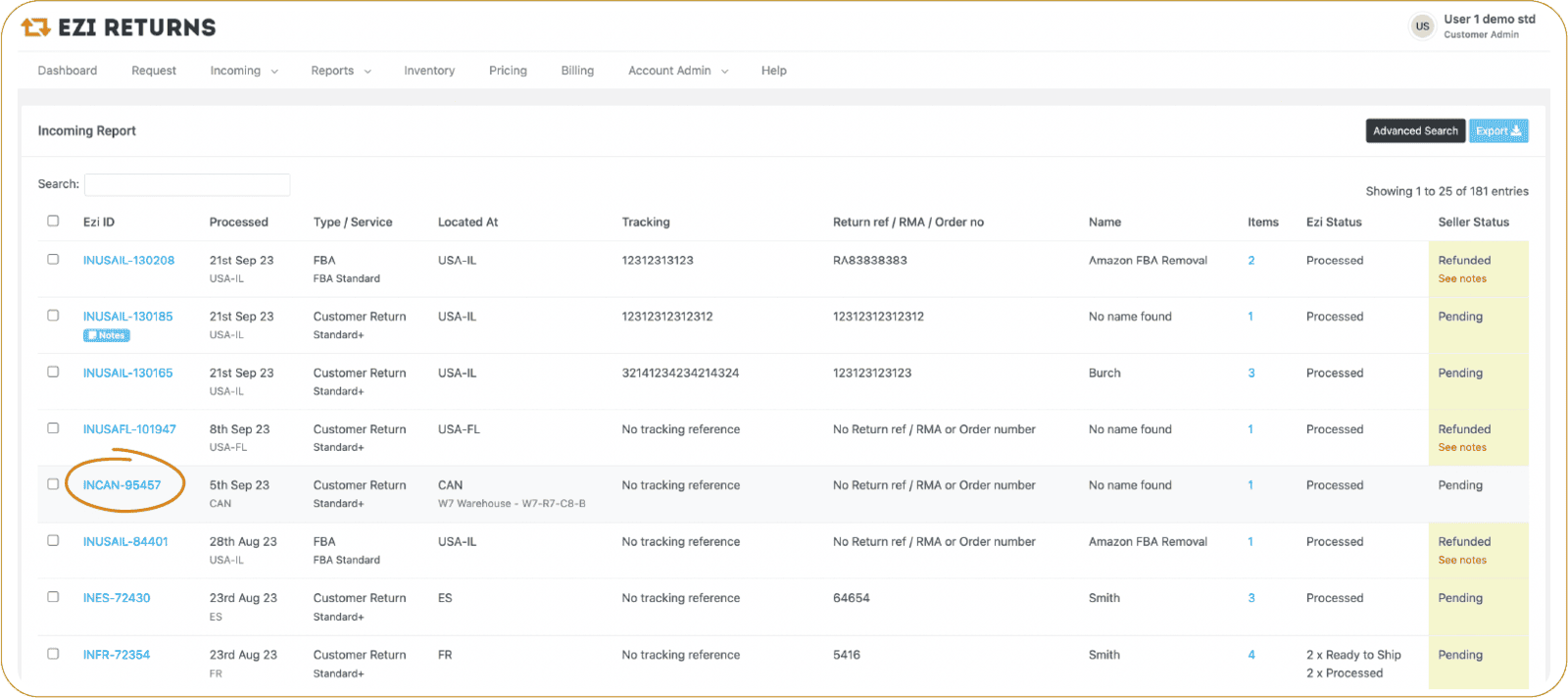1568x698 pixels.
Task: Click See notes under first Refunded status
Action: (x=1461, y=279)
